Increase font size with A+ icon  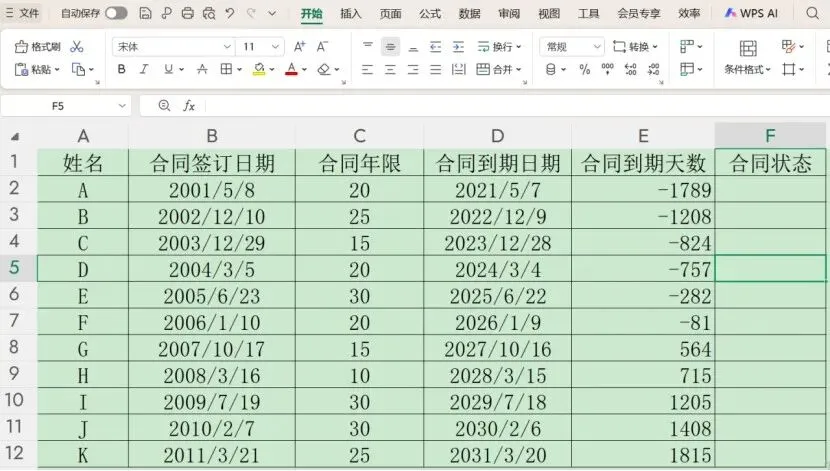click(299, 47)
